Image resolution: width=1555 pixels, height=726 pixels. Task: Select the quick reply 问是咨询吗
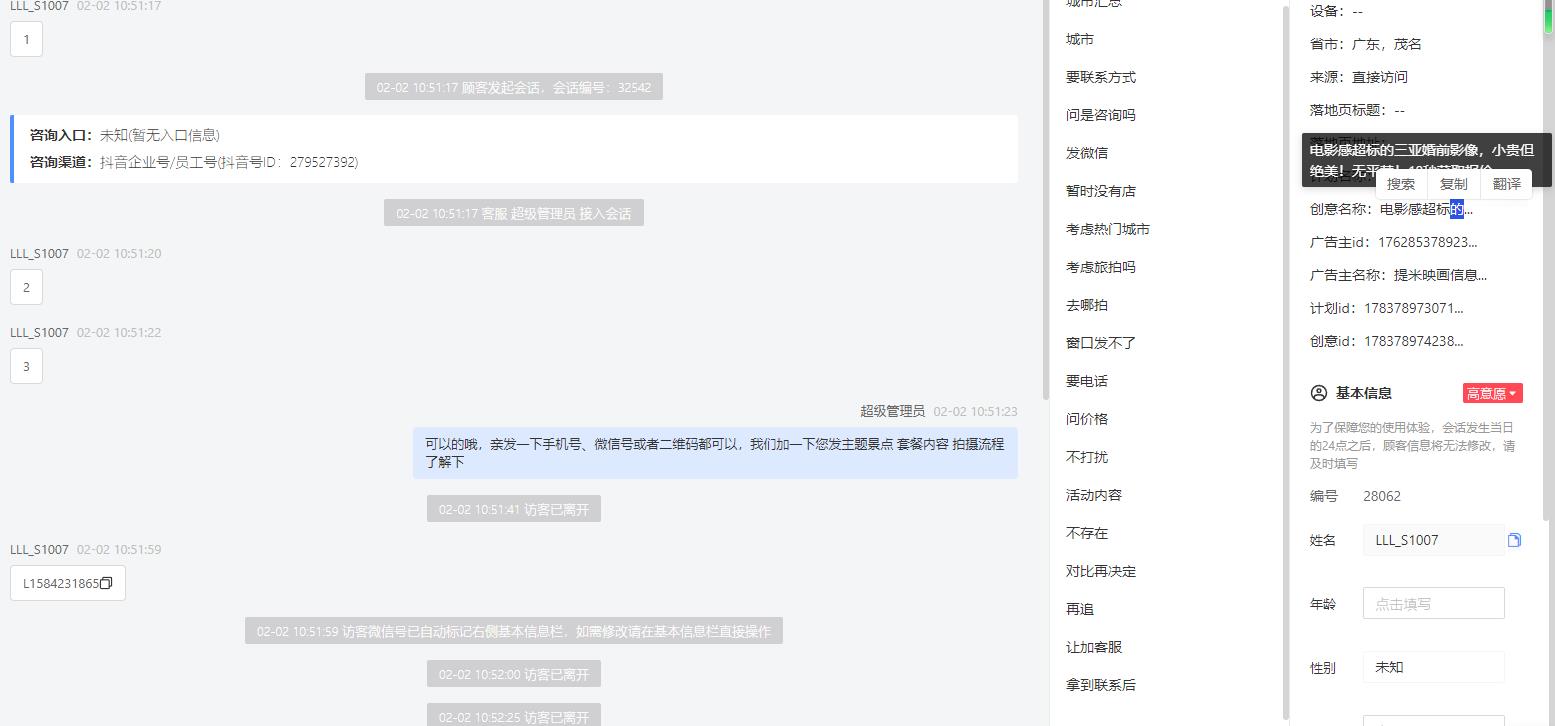(1101, 115)
